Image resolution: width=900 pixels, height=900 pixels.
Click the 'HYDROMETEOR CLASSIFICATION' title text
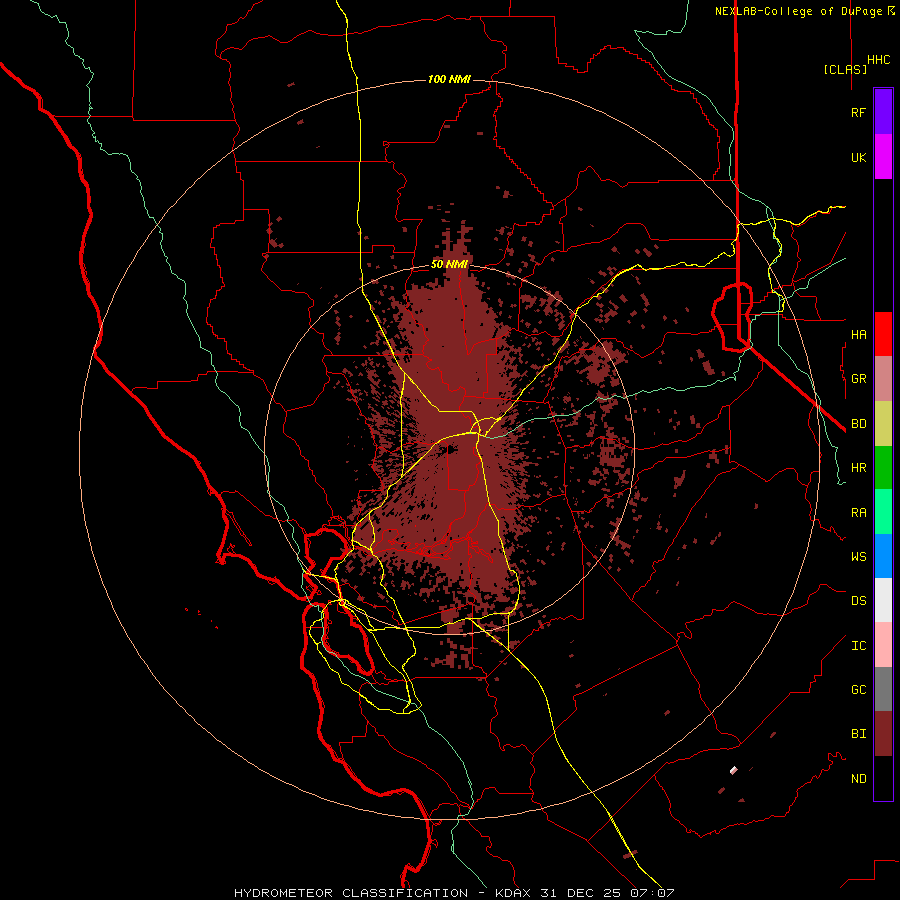[351, 893]
